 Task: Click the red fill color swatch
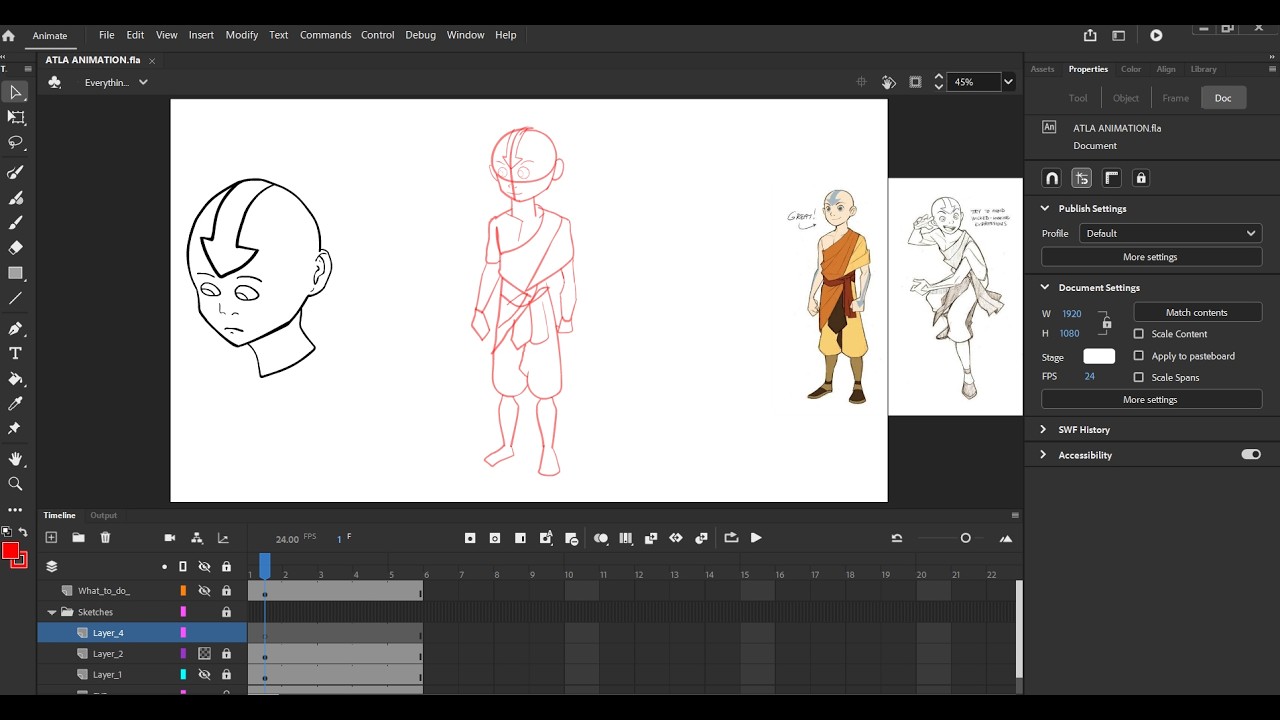click(x=10, y=551)
